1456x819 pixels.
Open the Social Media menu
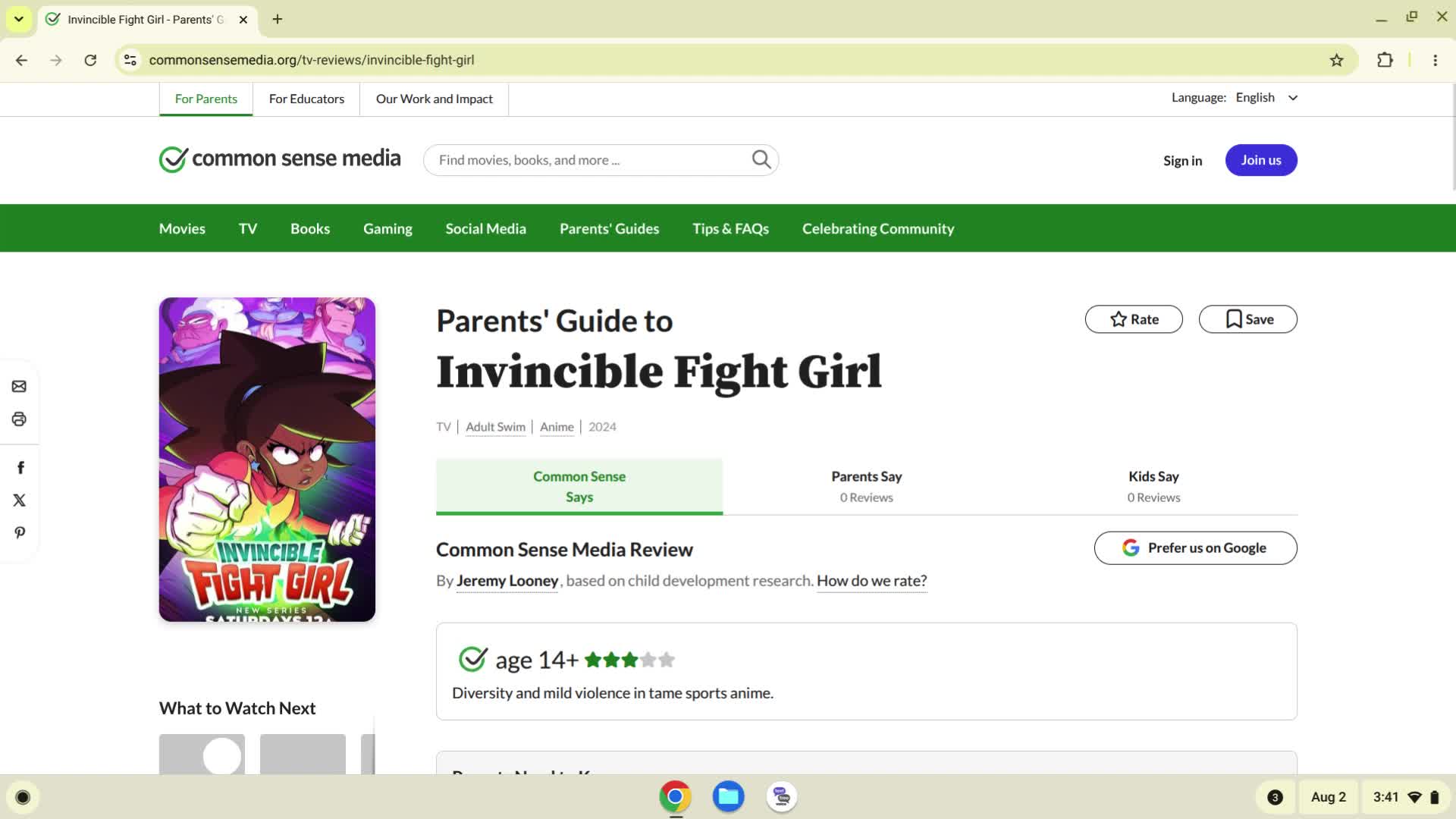[x=486, y=228]
